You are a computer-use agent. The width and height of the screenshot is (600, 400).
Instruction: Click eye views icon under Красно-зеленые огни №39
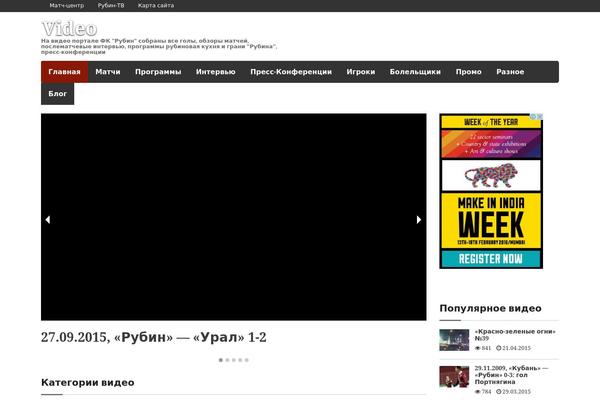click(477, 348)
